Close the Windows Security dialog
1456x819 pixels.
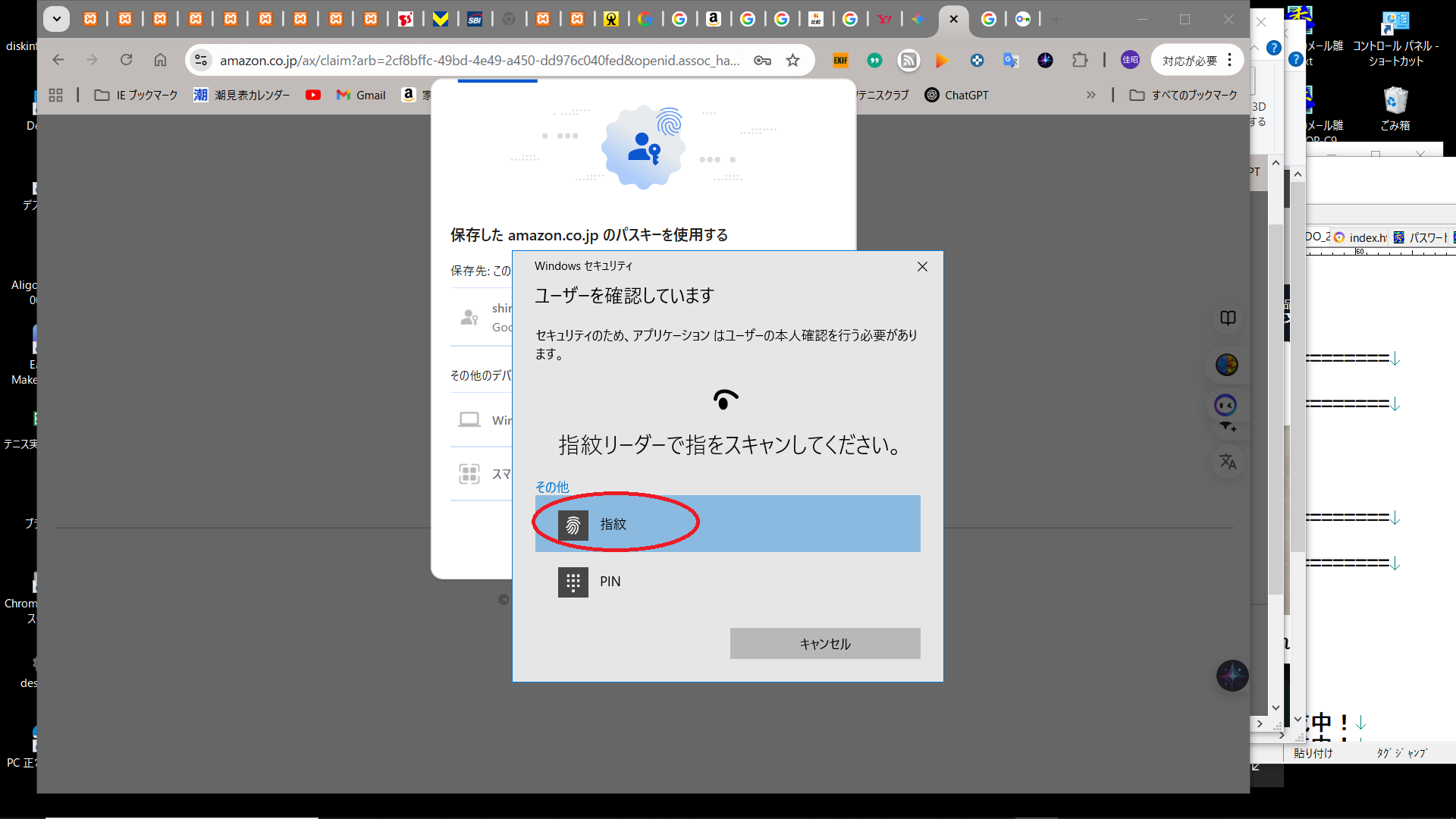point(922,266)
